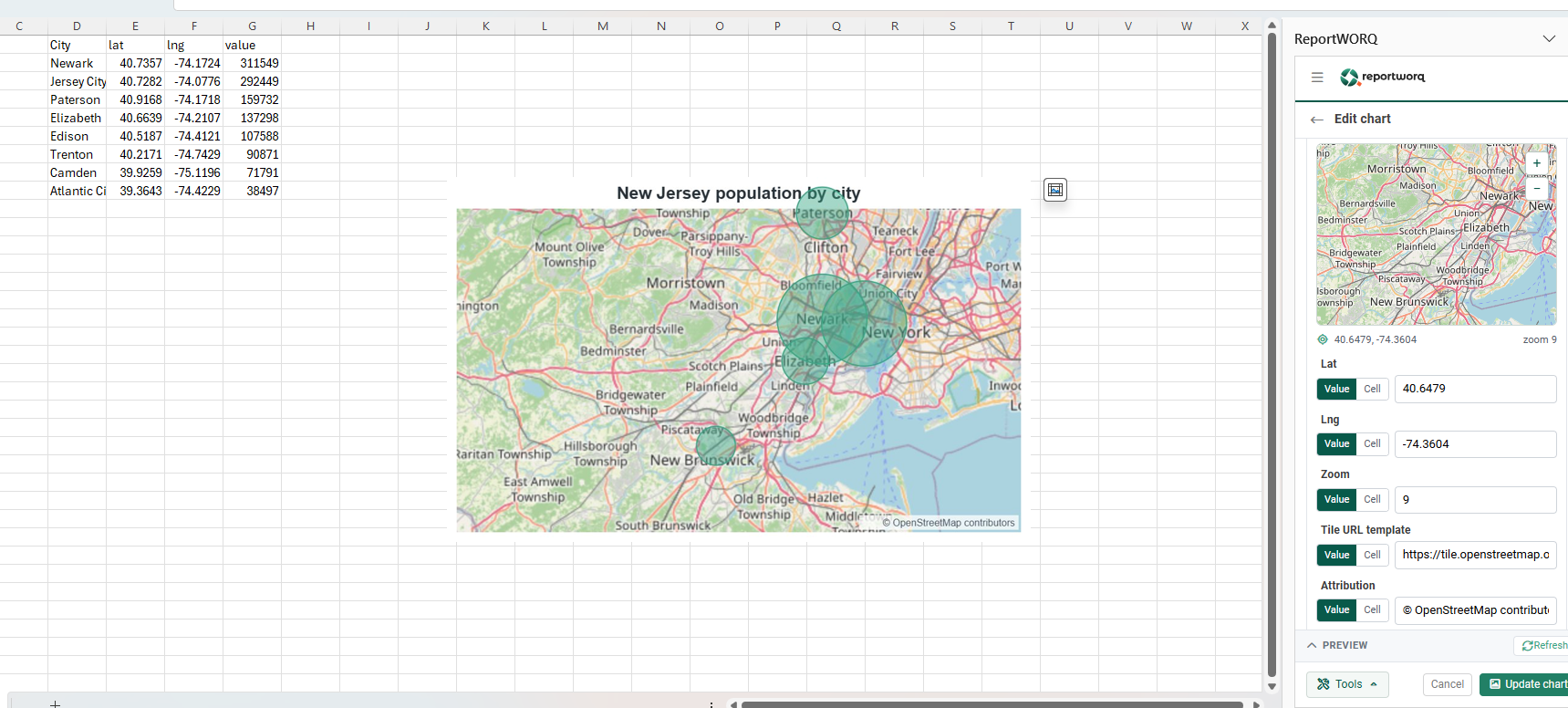The width and height of the screenshot is (1568, 708).
Task: Select Cell mode for Lat
Action: tap(1372, 389)
